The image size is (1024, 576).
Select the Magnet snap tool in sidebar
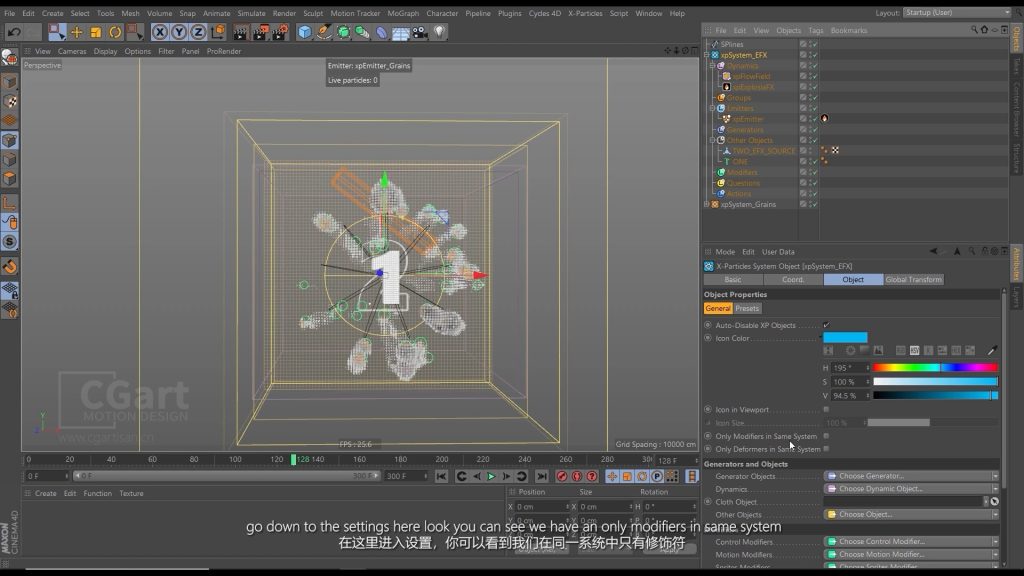click(x=10, y=266)
